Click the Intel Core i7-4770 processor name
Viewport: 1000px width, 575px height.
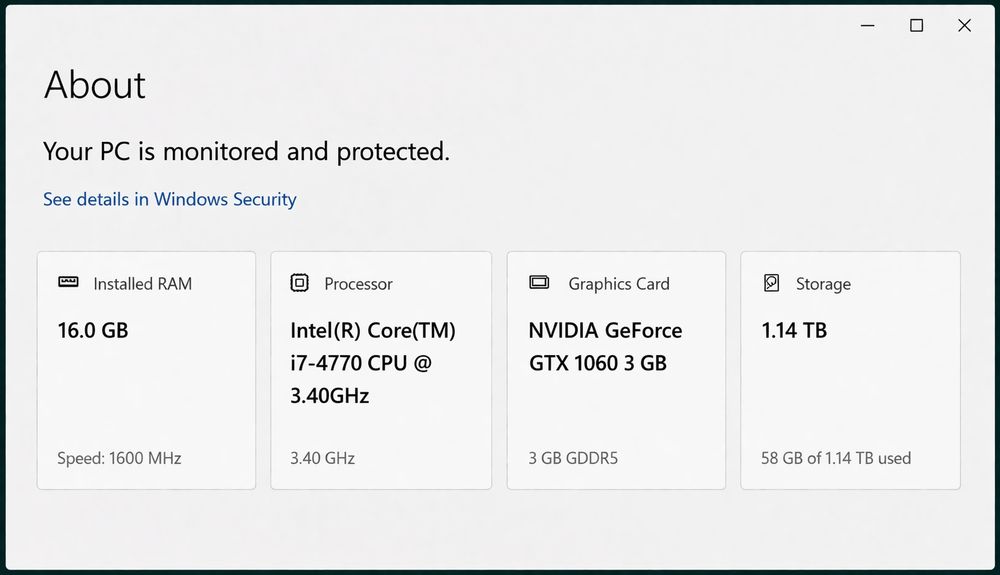pos(373,363)
